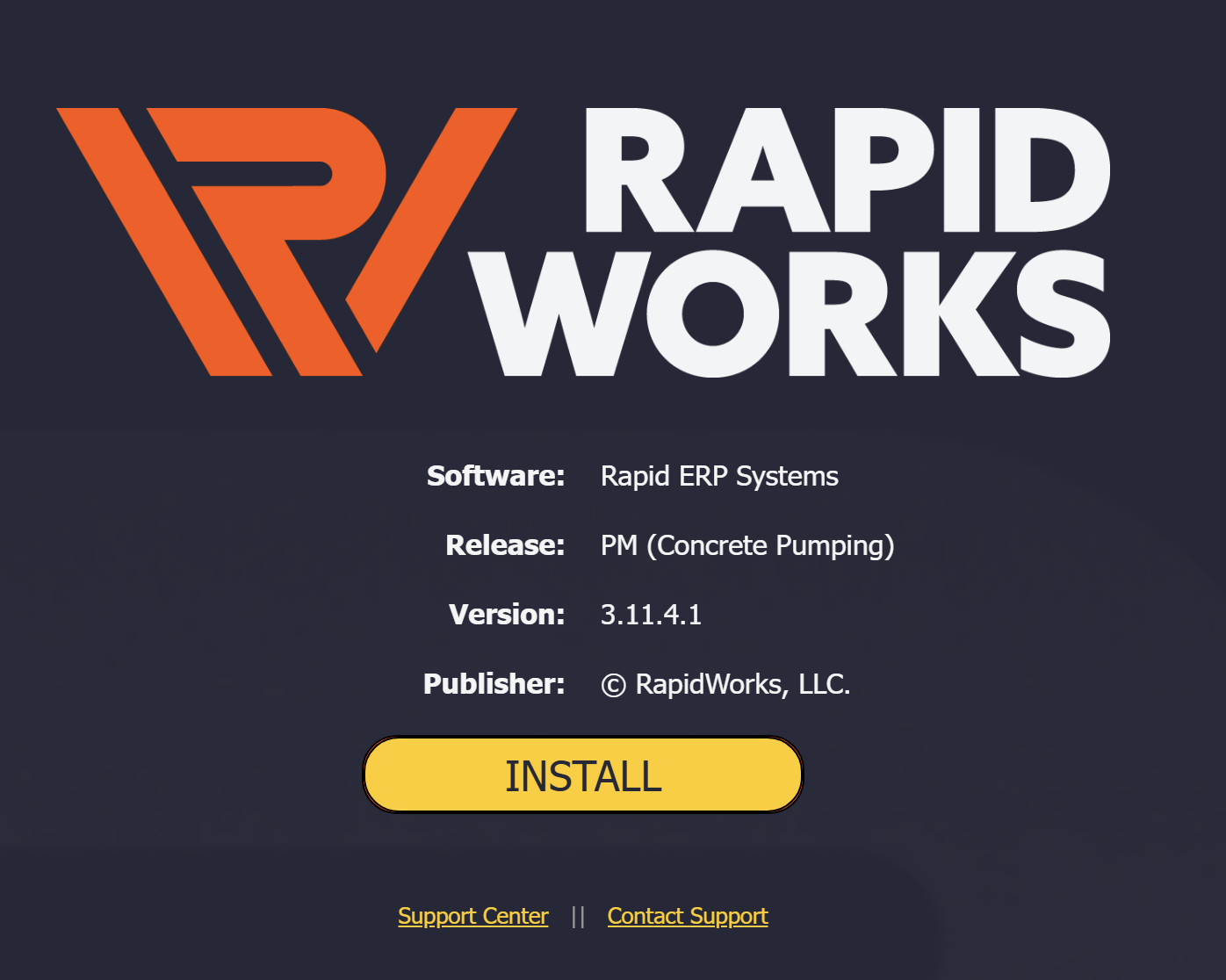Open the Contact Support link
1226x980 pixels.
(x=688, y=916)
